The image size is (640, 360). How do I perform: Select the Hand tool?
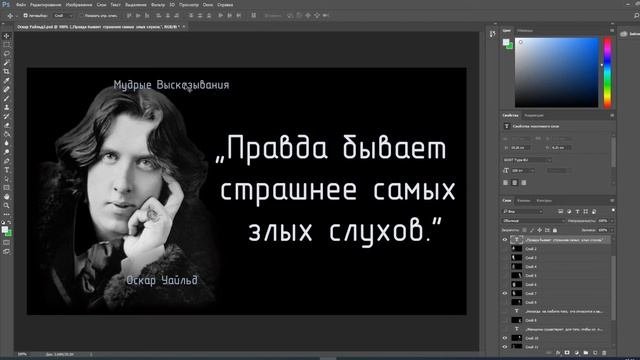(7, 197)
